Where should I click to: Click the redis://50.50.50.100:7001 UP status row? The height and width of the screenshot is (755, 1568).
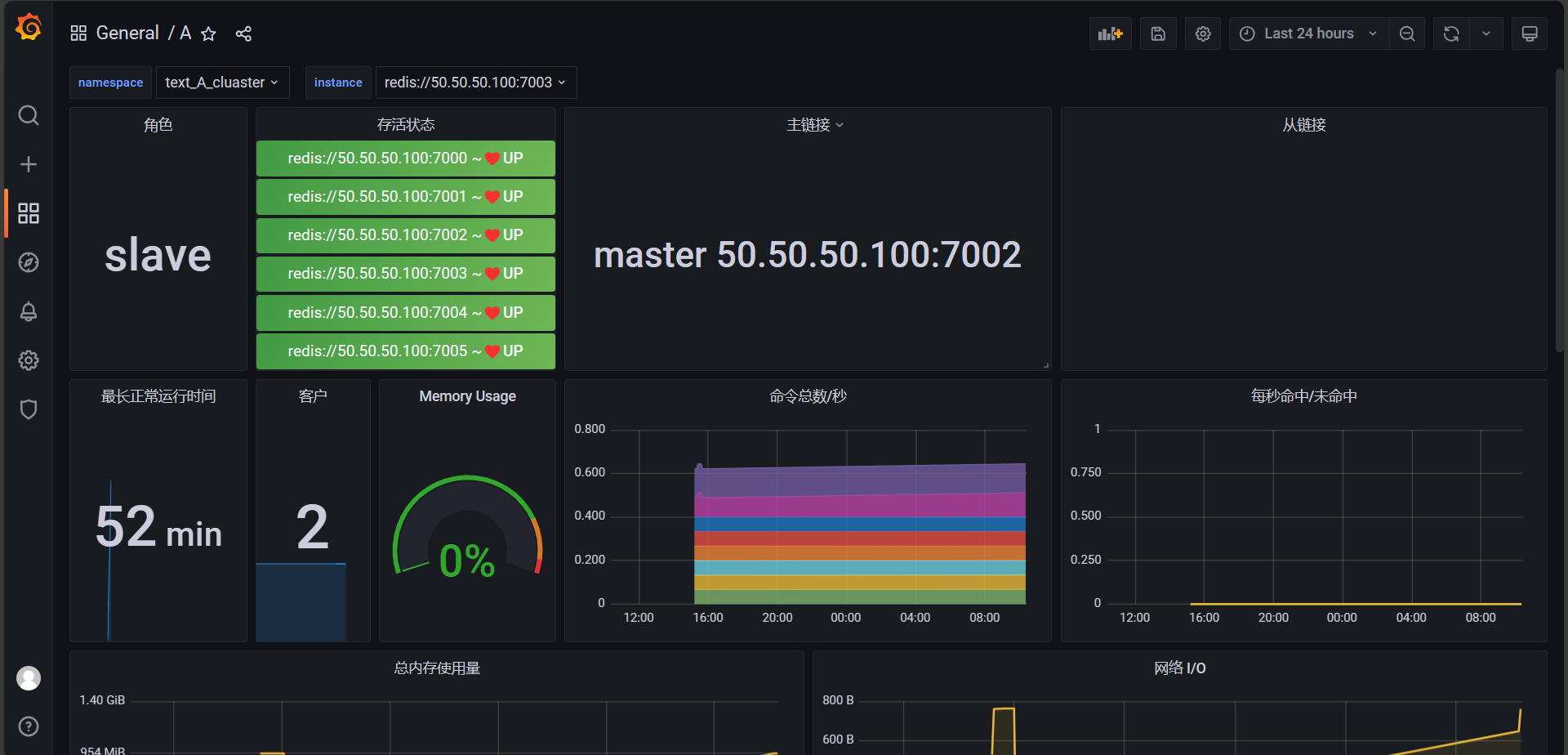pyautogui.click(x=406, y=197)
